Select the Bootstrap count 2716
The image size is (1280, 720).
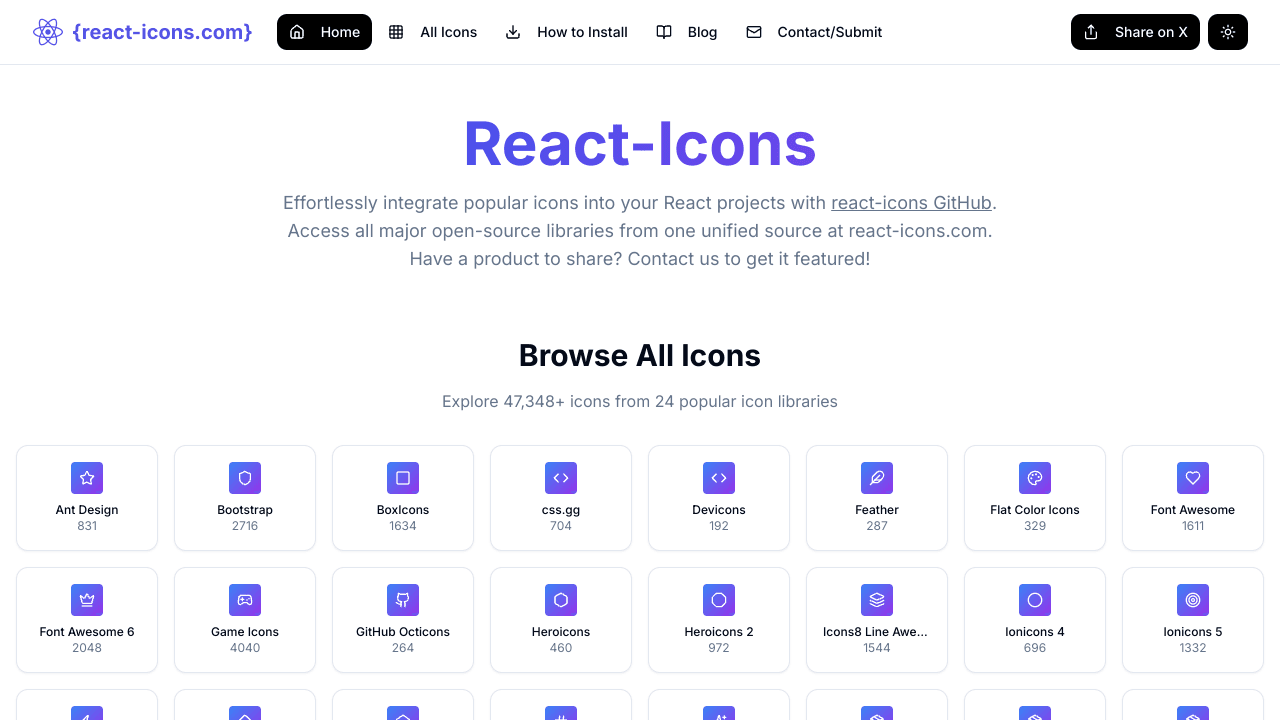(245, 526)
